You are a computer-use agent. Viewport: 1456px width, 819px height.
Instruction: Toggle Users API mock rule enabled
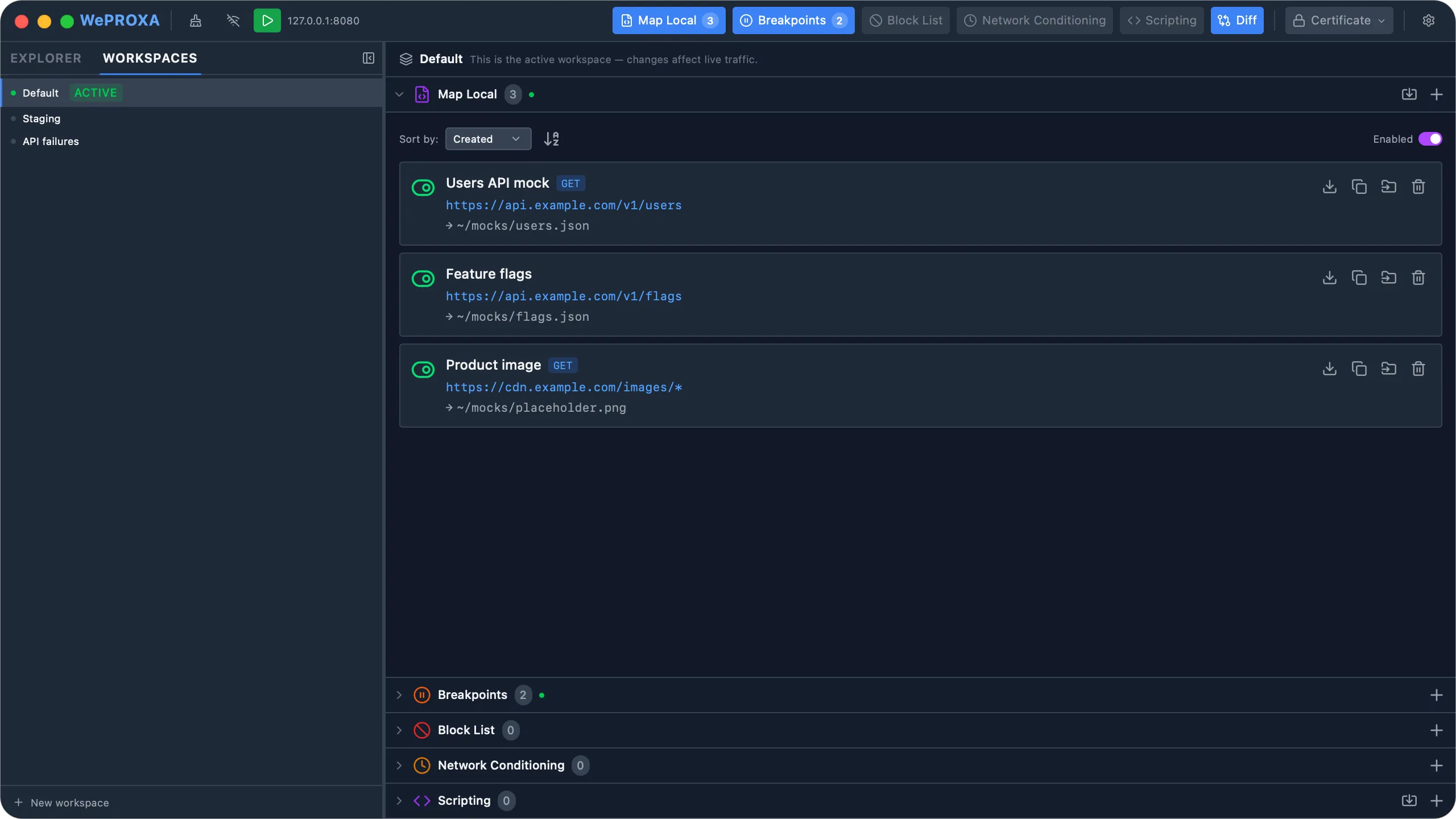tap(423, 187)
